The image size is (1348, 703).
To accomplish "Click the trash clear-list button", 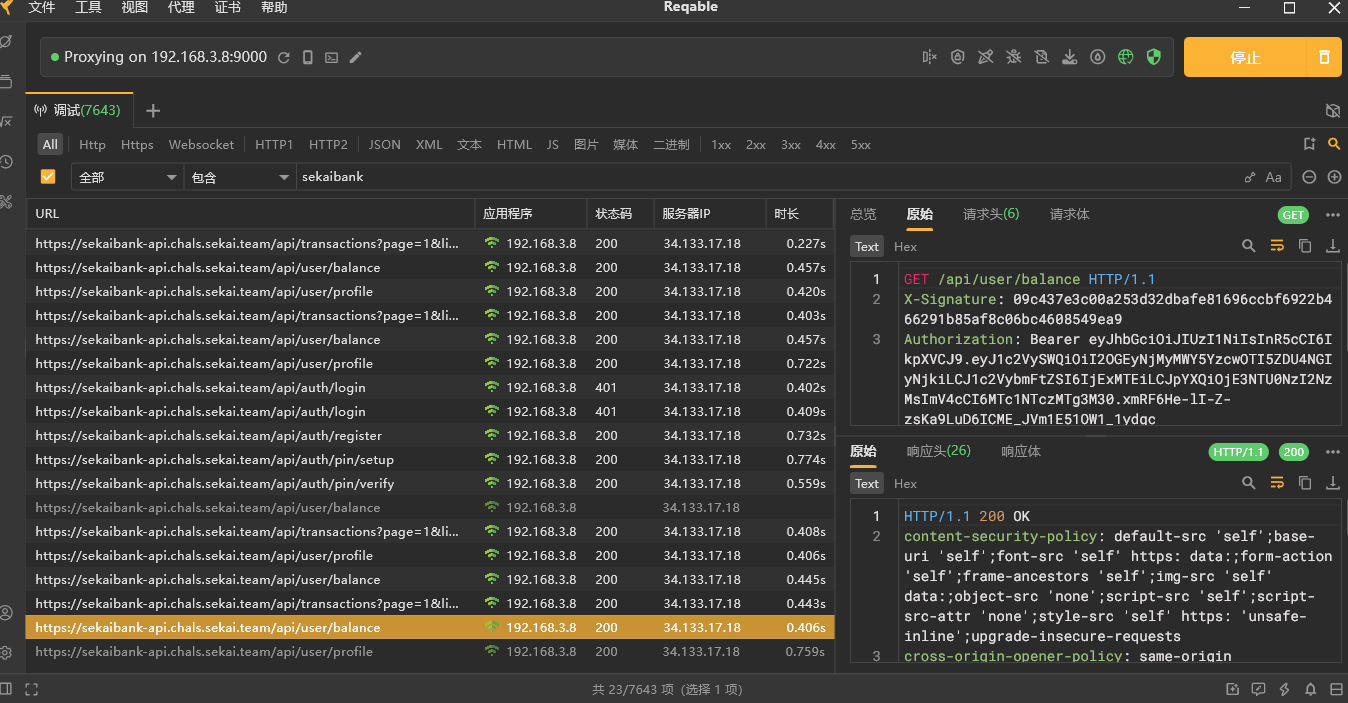I will [1324, 57].
